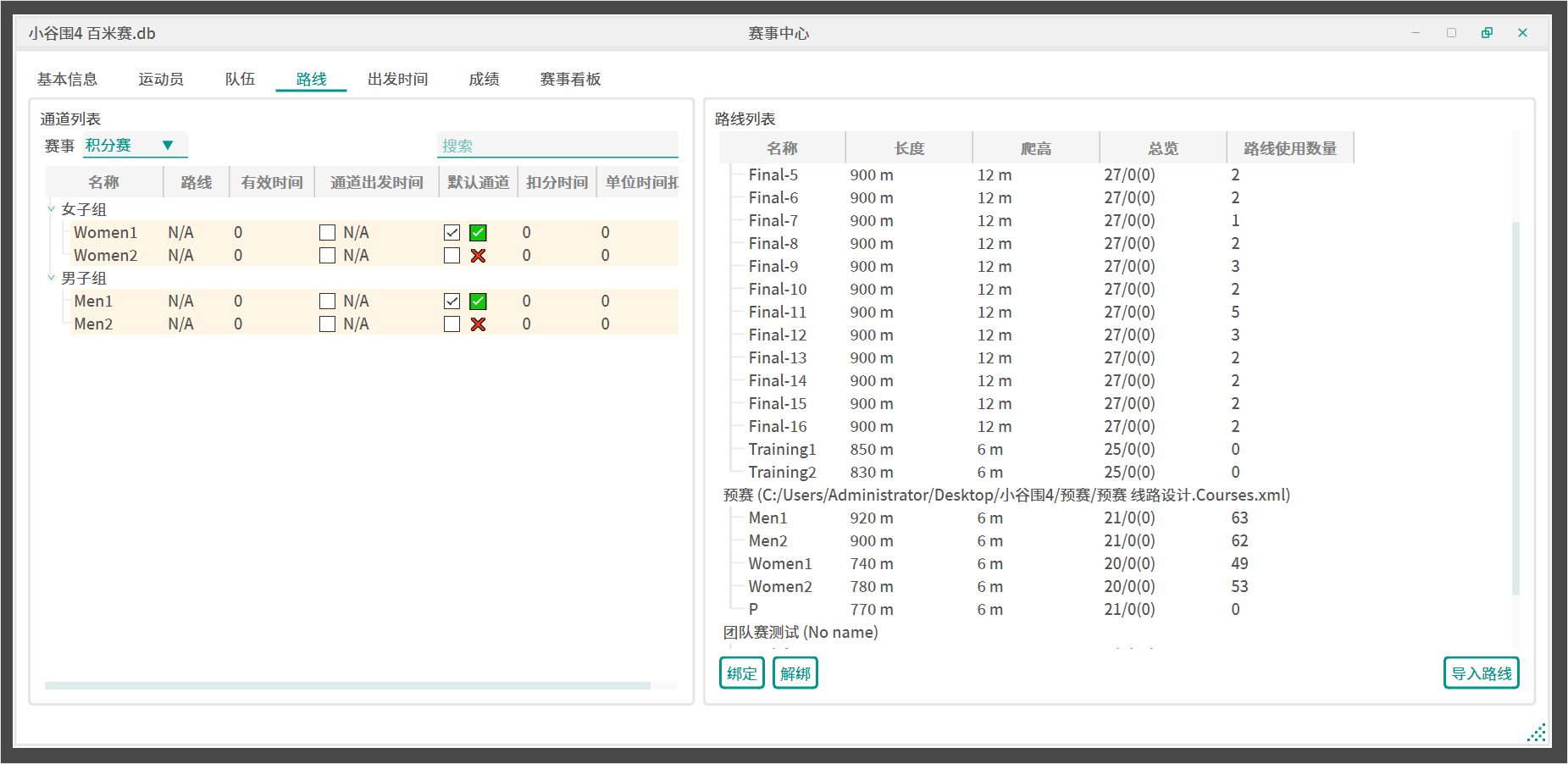This screenshot has width=1568, height=764.
Task: Open the 成绩 tab
Action: 484,80
